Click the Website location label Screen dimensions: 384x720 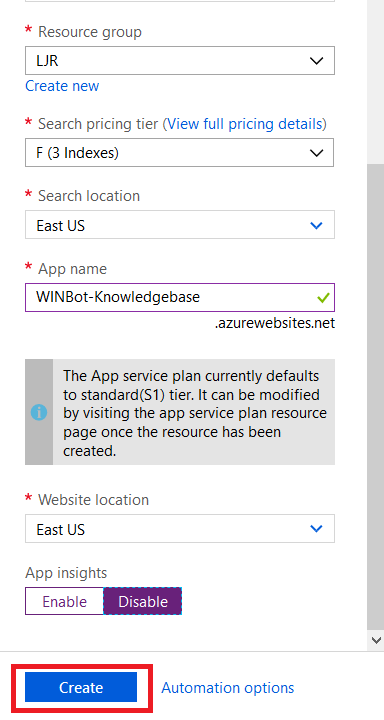click(93, 499)
